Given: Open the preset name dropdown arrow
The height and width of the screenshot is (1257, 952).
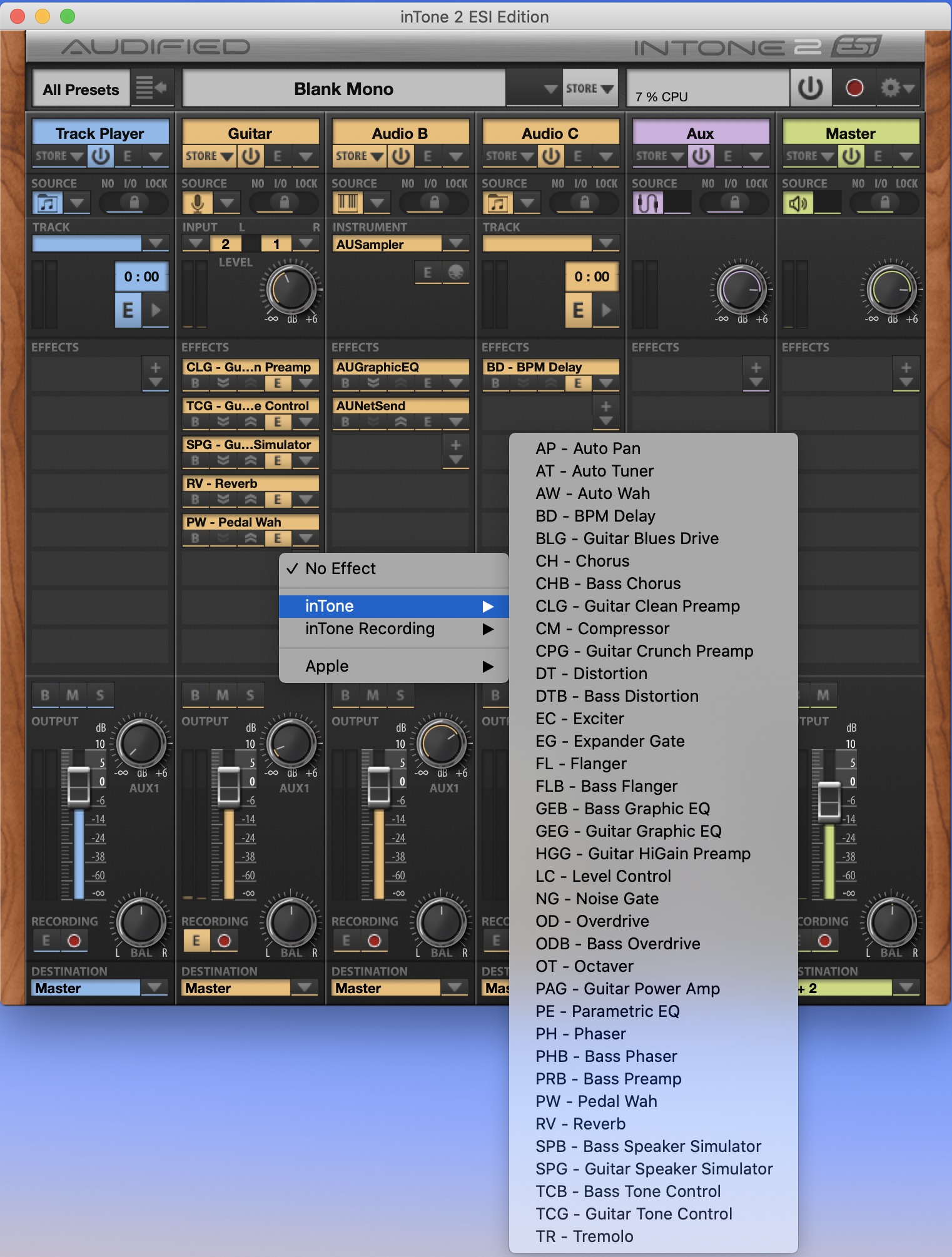Looking at the screenshot, I should pos(550,89).
